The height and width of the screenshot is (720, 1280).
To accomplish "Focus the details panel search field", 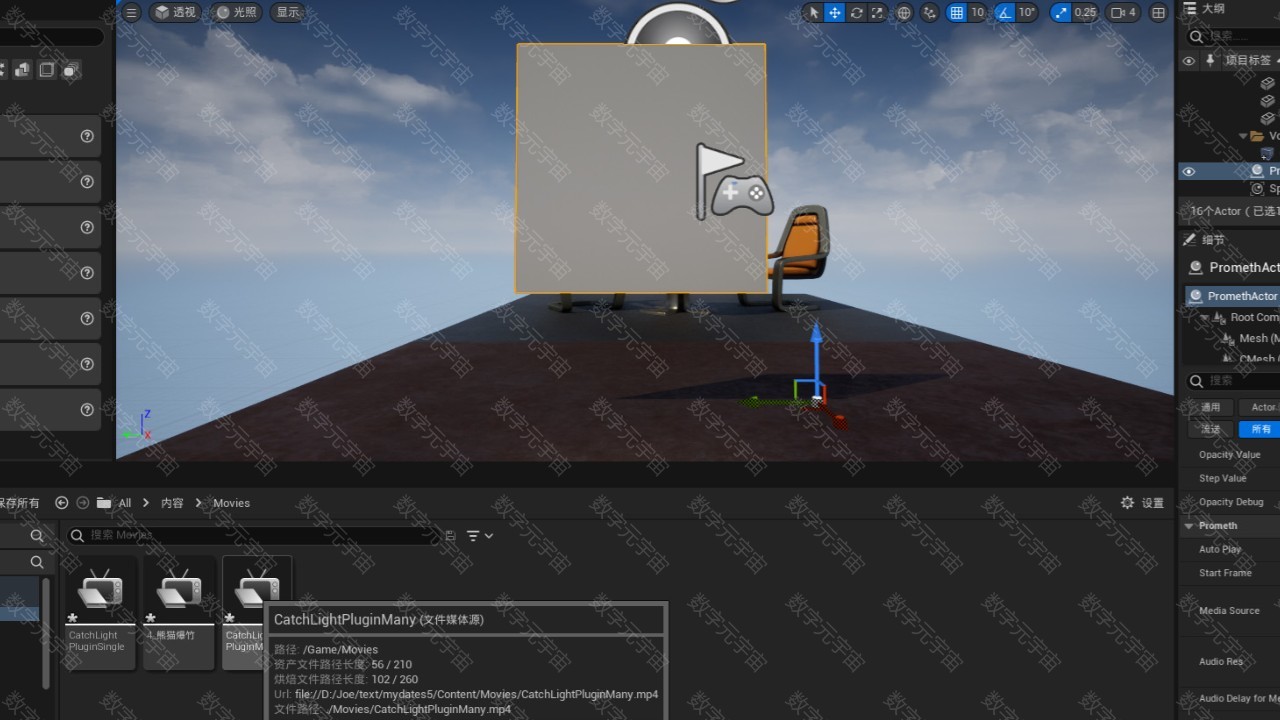I will (1233, 381).
